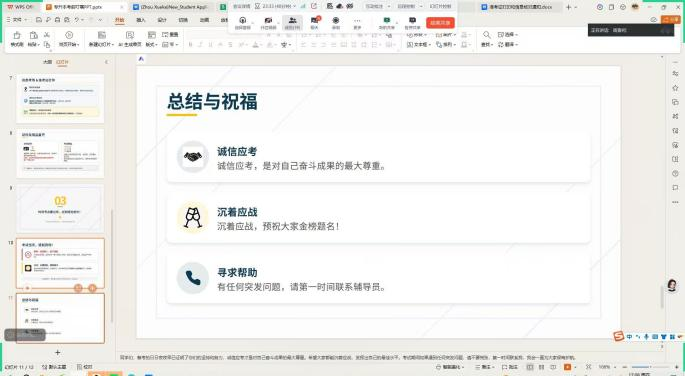Screen dimensions: 685x376
Task: Open the Layout dropdown
Action: pos(152,45)
